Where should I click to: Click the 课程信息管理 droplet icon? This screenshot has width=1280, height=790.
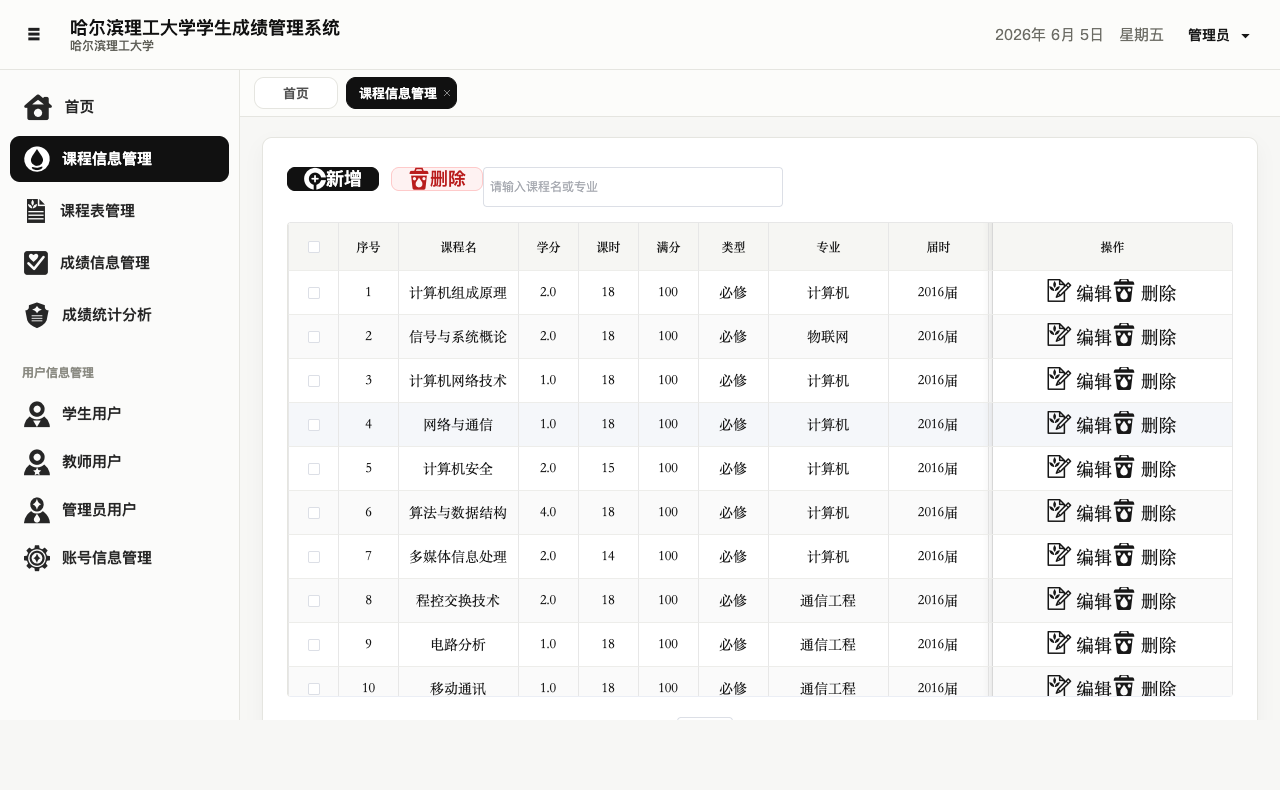pyautogui.click(x=37, y=159)
